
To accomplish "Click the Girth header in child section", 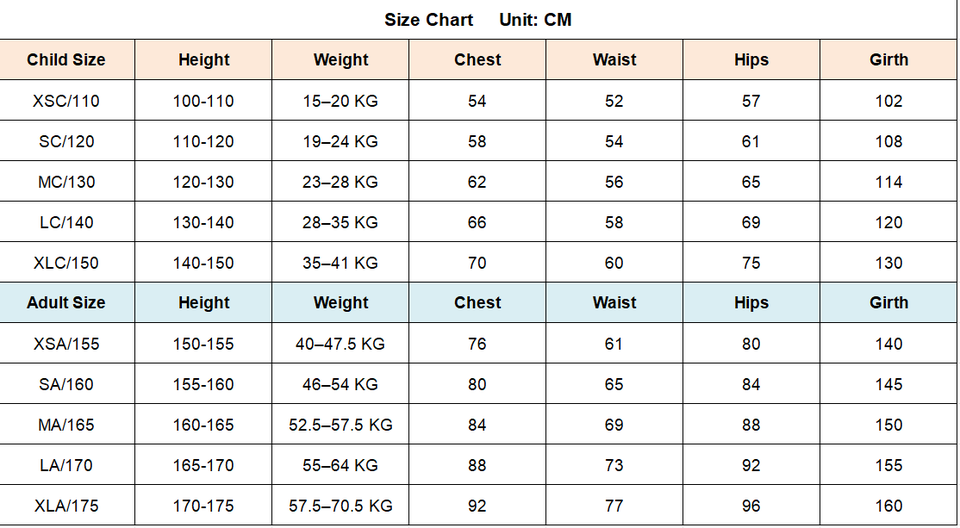I will tap(888, 60).
